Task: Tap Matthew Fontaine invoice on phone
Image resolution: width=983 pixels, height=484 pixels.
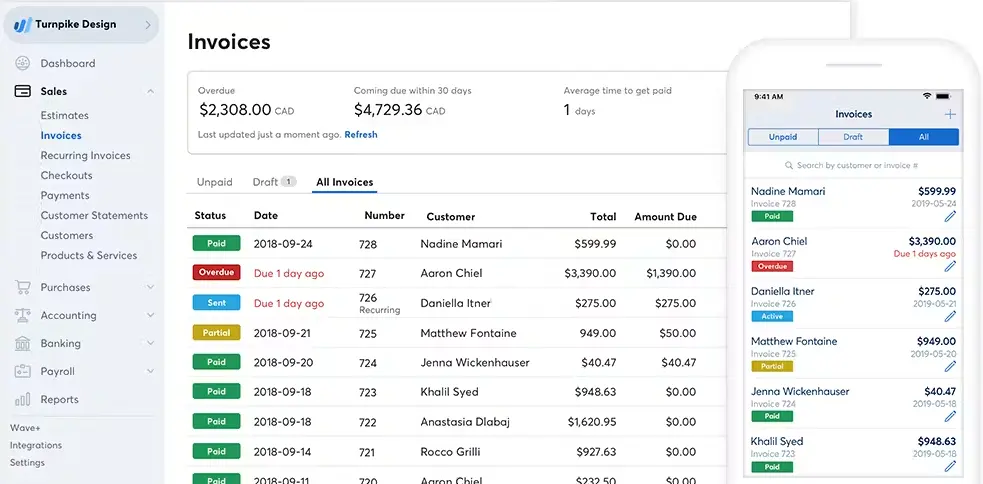Action: point(853,354)
